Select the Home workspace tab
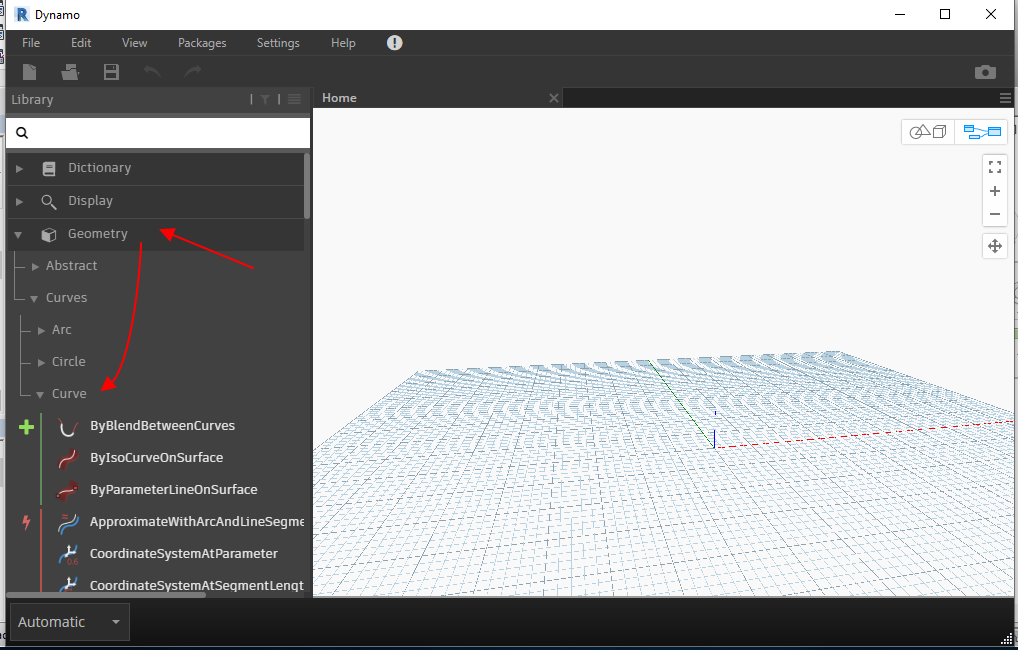This screenshot has width=1018, height=650. click(x=339, y=98)
